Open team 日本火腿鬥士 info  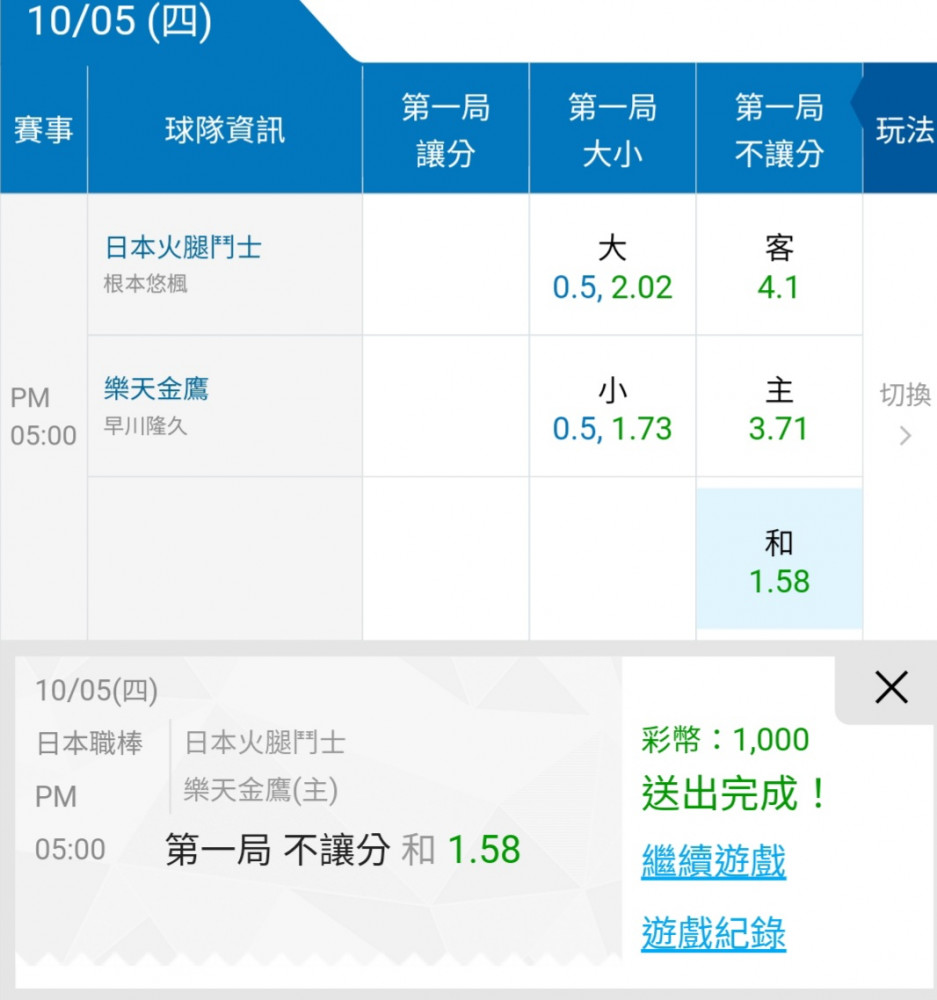pos(183,247)
